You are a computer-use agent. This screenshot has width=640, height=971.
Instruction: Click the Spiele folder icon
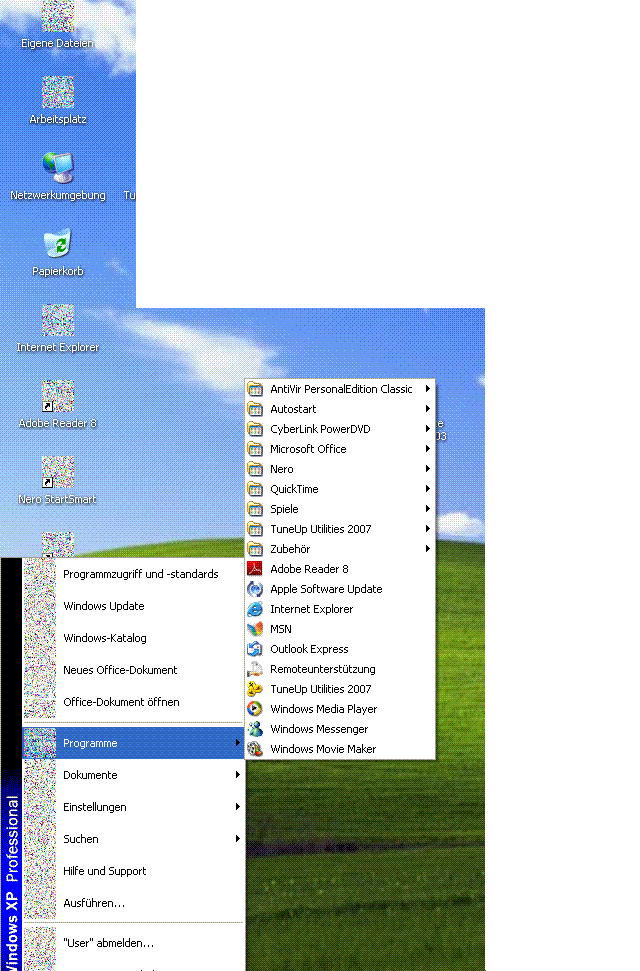(255, 509)
